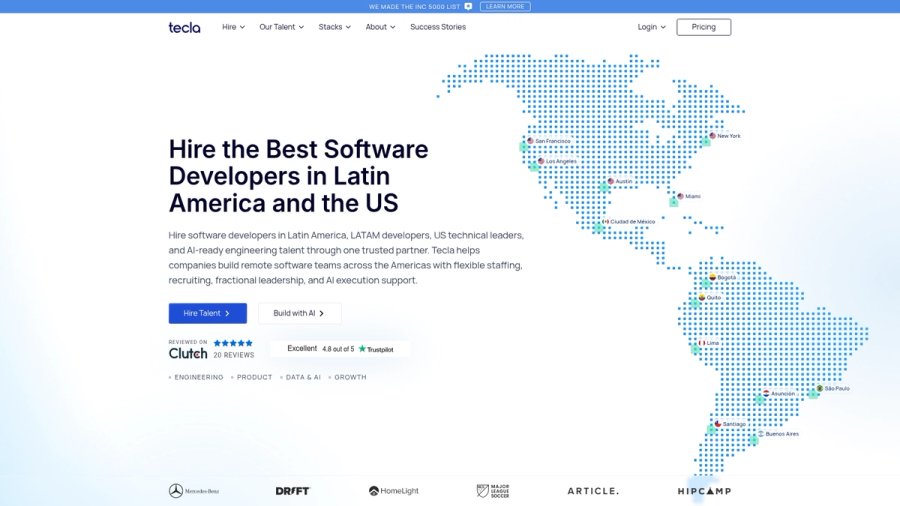Click the Trustpilot star icon
The height and width of the screenshot is (506, 900).
[362, 349]
